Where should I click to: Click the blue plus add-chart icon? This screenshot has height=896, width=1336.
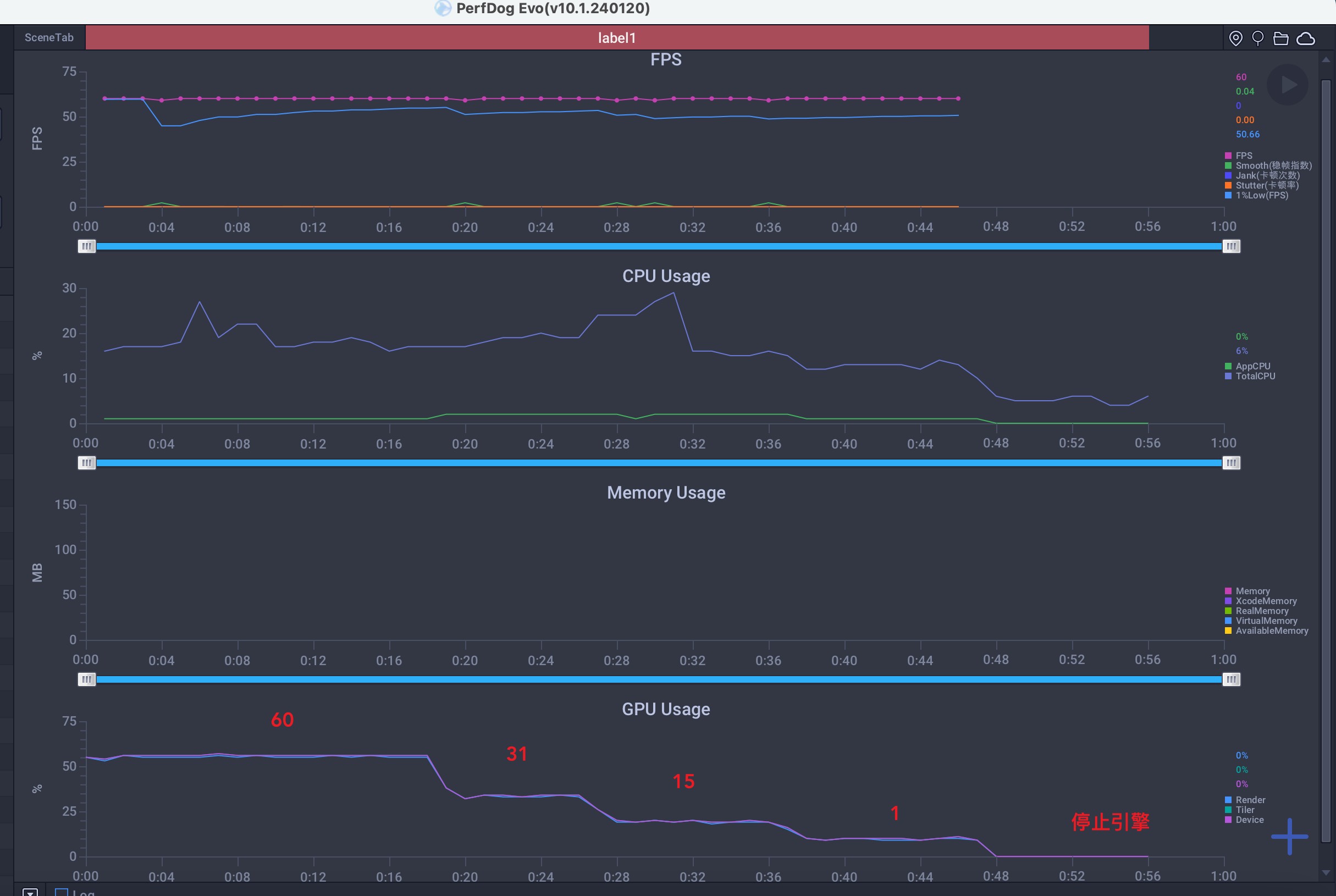(x=1289, y=836)
